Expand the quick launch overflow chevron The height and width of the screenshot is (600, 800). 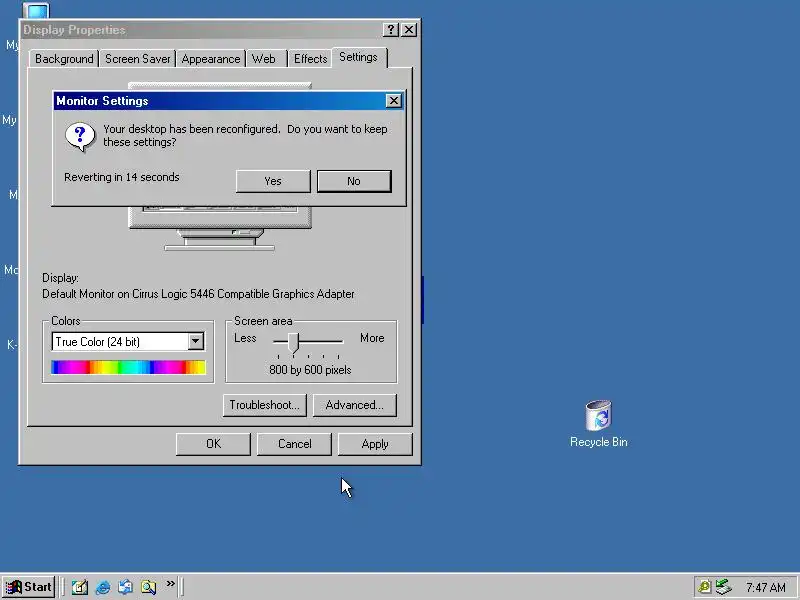[x=170, y=583]
